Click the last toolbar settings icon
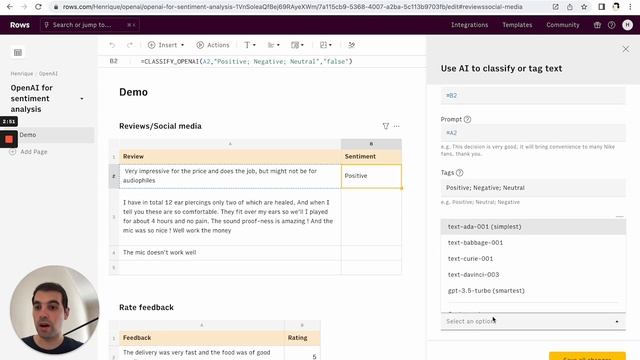 click(351, 45)
